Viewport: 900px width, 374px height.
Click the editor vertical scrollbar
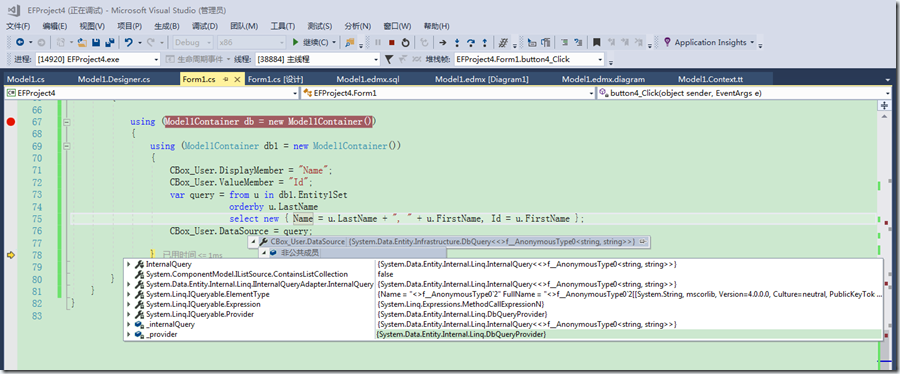click(884, 241)
